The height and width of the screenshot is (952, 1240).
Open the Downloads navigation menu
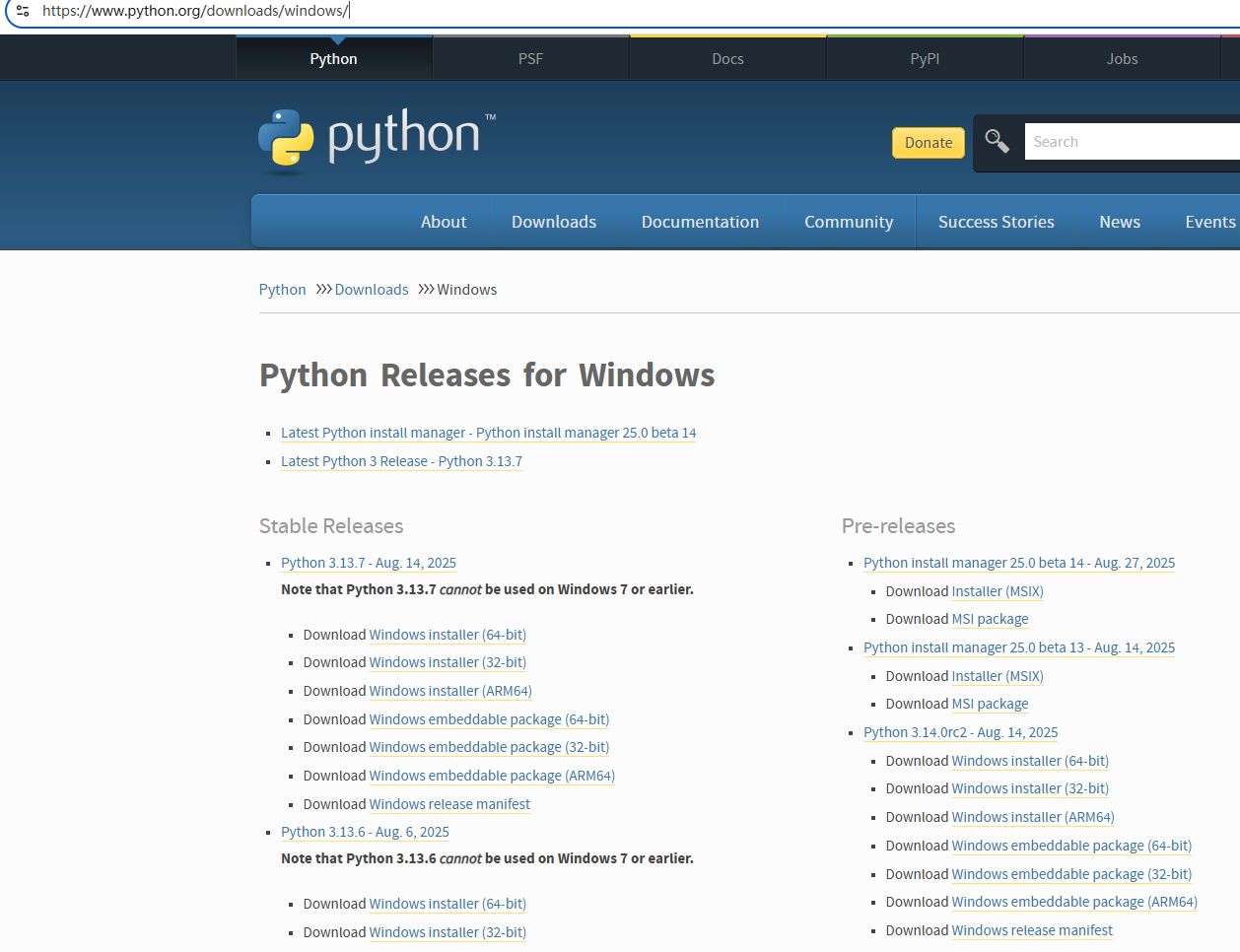pyautogui.click(x=554, y=222)
